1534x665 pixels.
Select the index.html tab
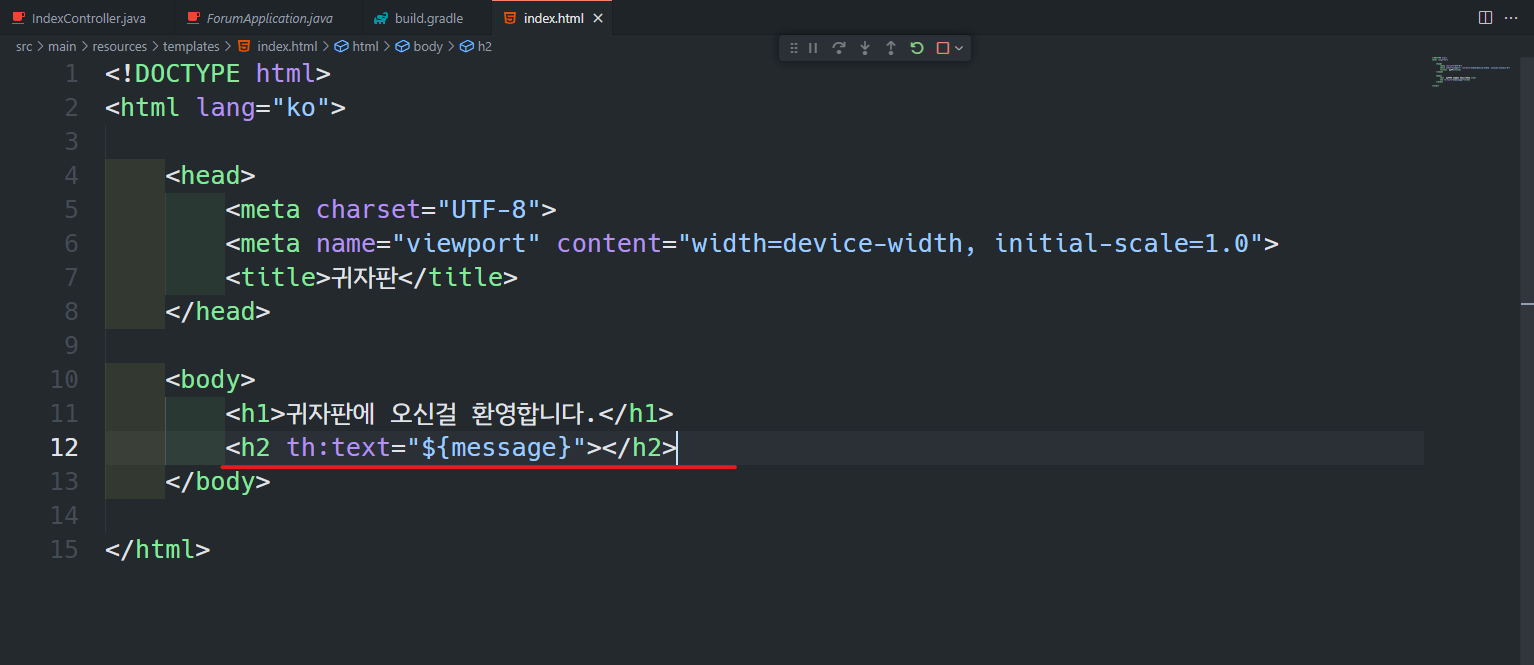pyautogui.click(x=553, y=18)
